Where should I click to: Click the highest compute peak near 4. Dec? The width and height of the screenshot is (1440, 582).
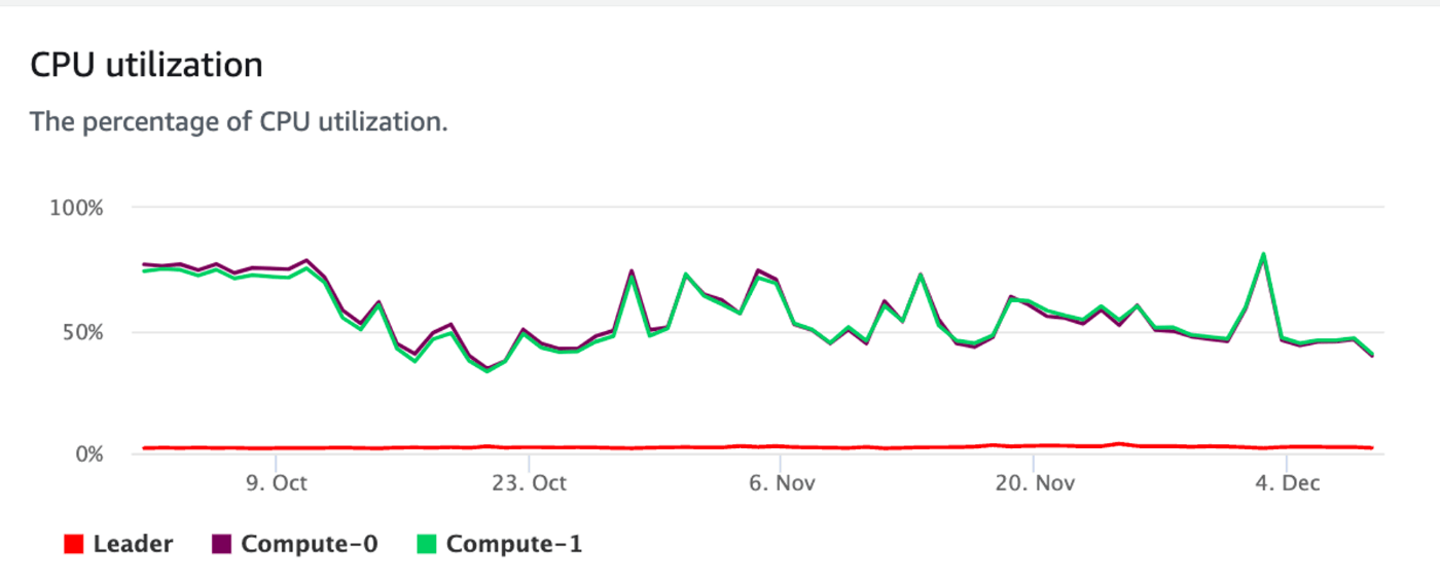pos(1263,254)
